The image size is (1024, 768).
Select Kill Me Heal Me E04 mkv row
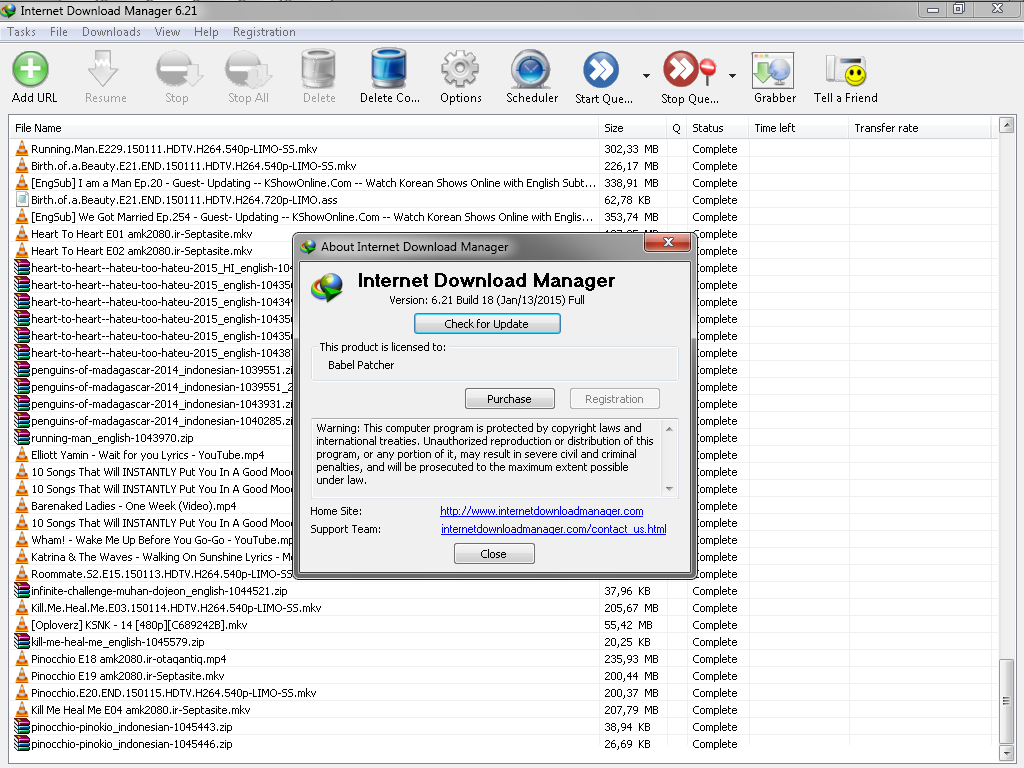503,709
